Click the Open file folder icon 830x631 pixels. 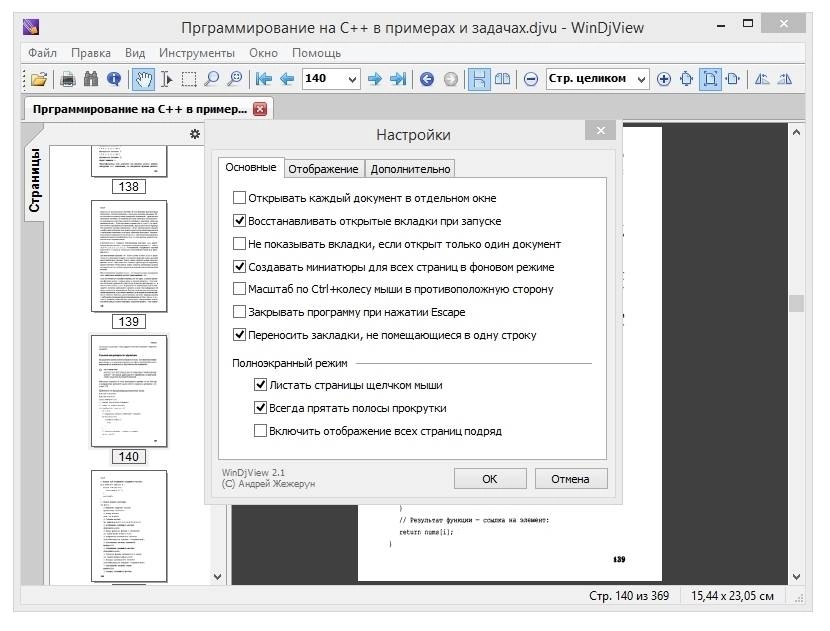(39, 79)
